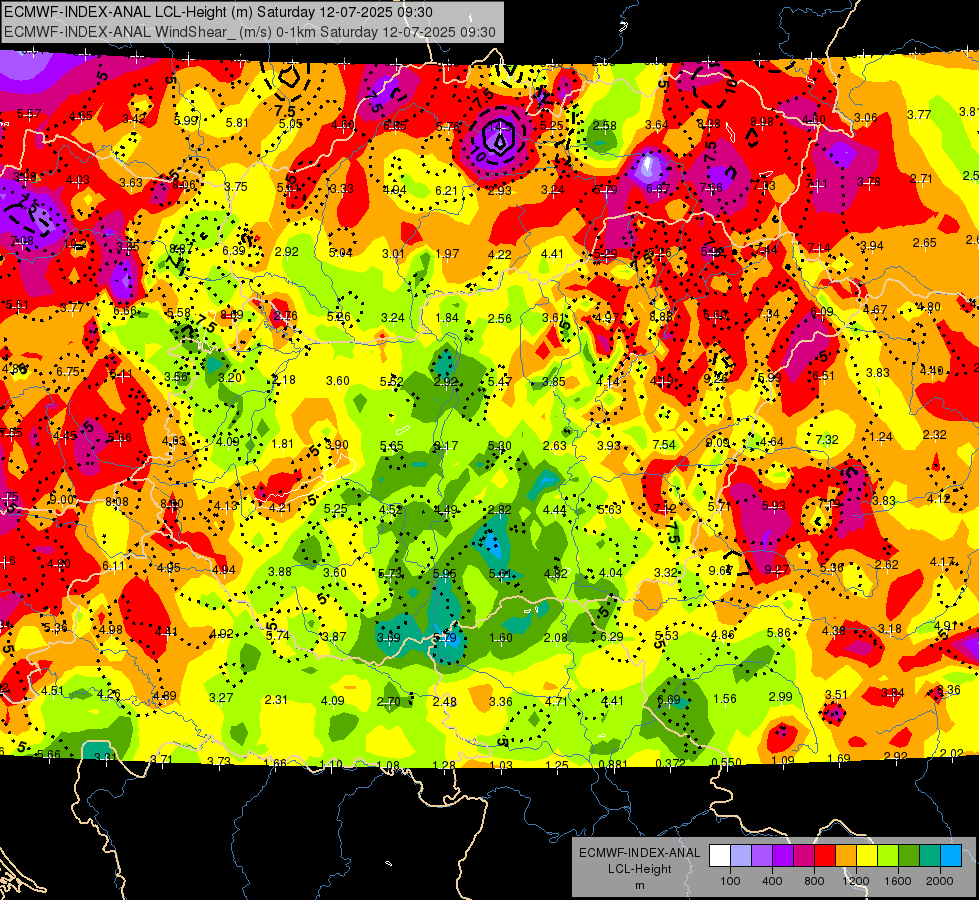Click the 1.03 wind shear value
The height and width of the screenshot is (900, 979).
coord(501,765)
